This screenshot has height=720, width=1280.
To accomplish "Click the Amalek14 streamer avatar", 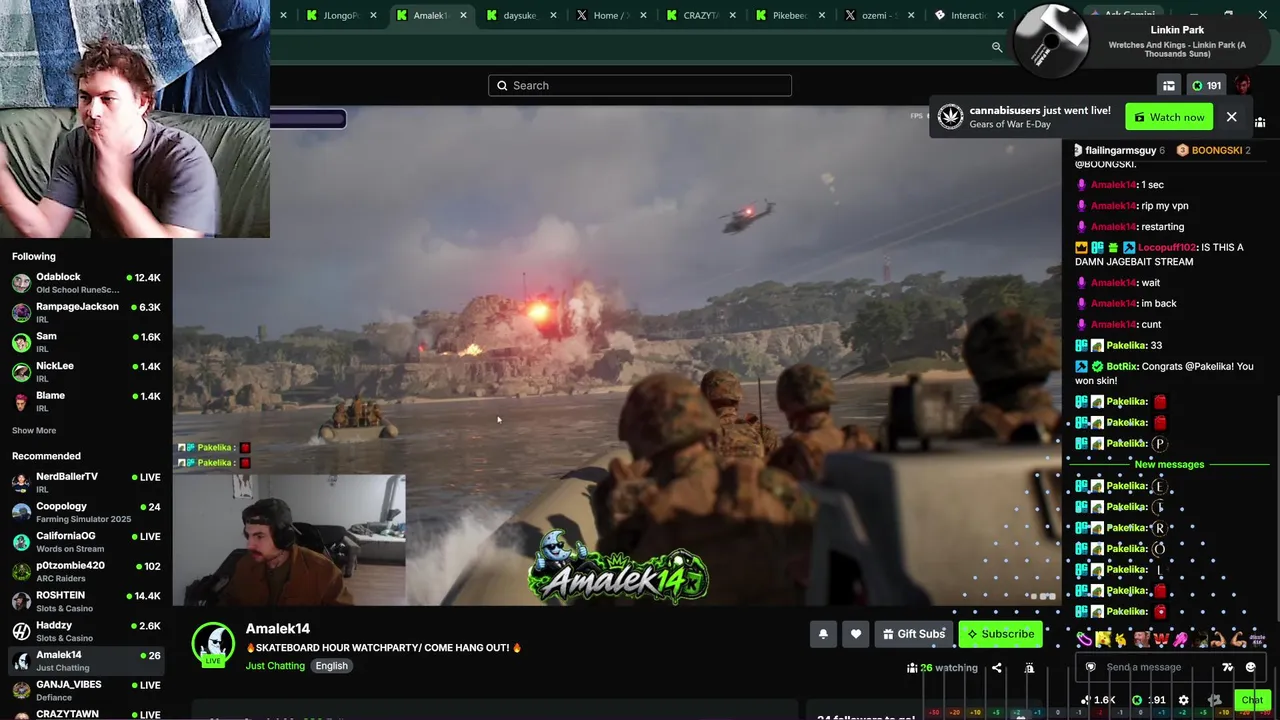I will pyautogui.click(x=213, y=643).
